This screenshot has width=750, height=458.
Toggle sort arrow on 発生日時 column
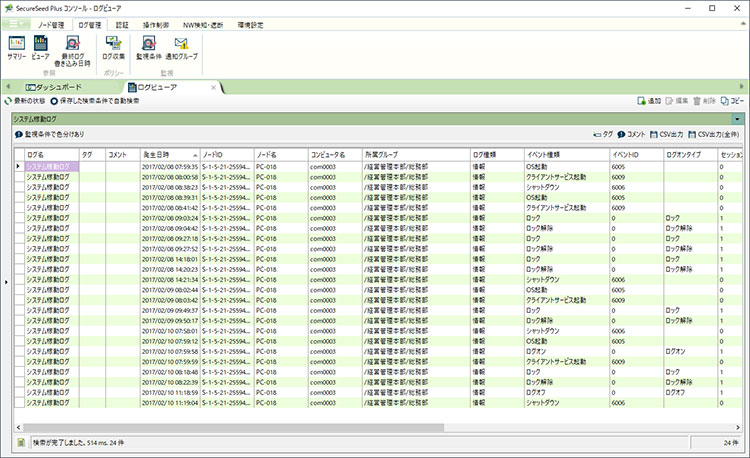click(195, 155)
